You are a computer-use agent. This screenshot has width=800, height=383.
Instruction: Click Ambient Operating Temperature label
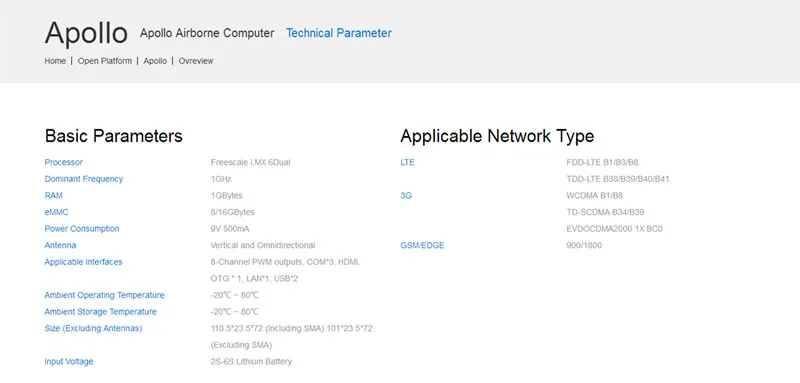pyautogui.click(x=105, y=295)
